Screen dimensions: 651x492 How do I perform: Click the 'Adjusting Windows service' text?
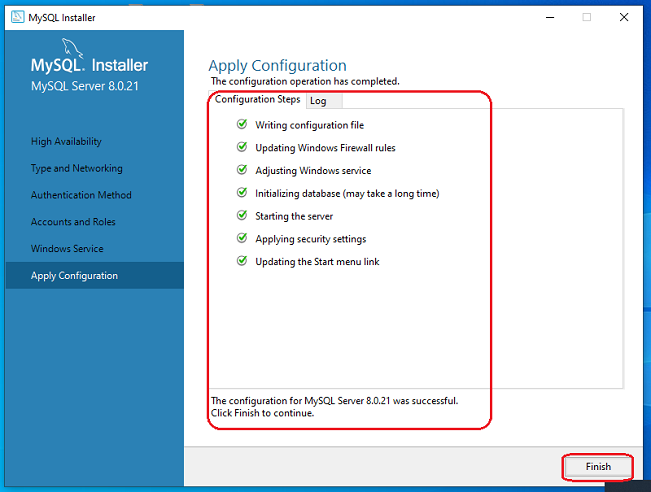[313, 171]
